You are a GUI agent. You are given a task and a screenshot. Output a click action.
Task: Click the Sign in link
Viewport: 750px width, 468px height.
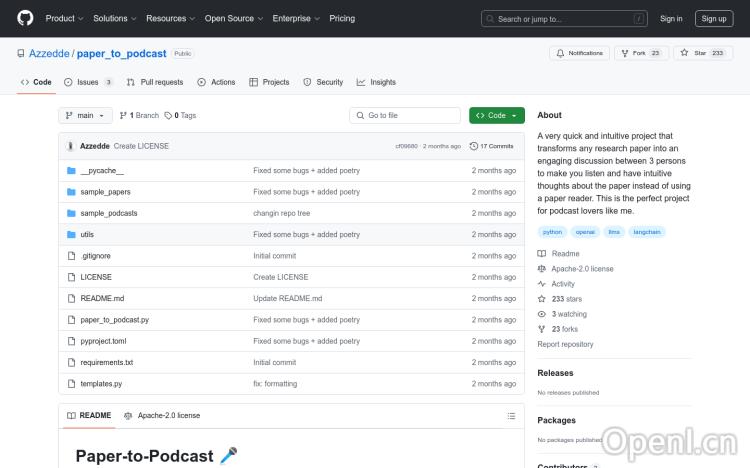671,18
